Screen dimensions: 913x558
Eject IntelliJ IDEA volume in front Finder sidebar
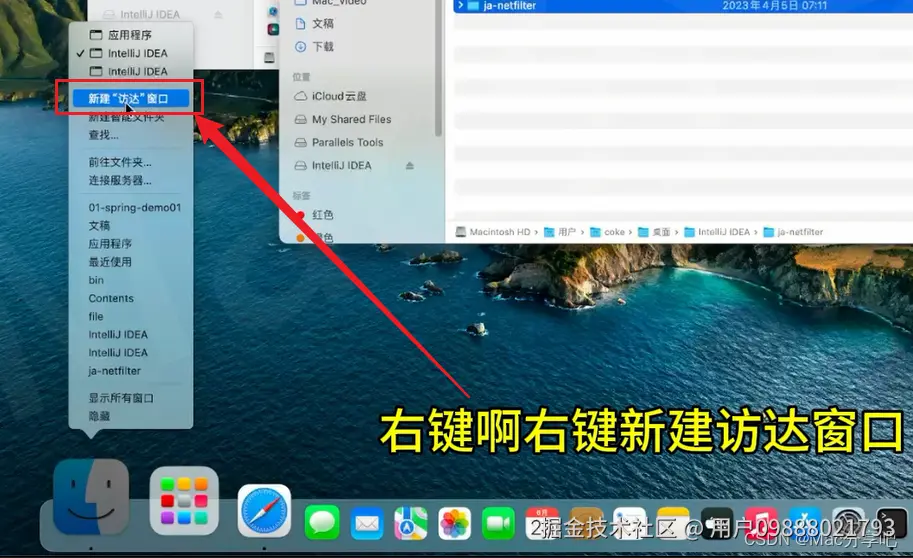410,166
